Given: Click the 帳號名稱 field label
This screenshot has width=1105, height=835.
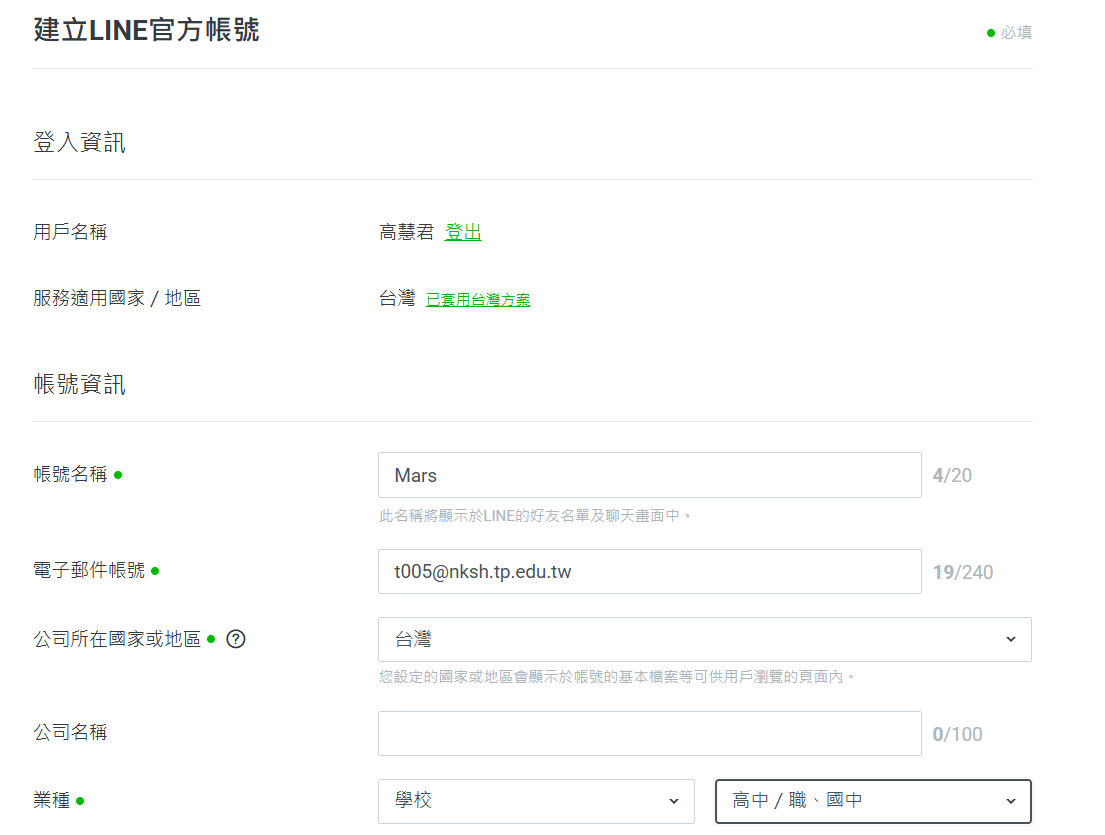Looking at the screenshot, I should pyautogui.click(x=70, y=475).
